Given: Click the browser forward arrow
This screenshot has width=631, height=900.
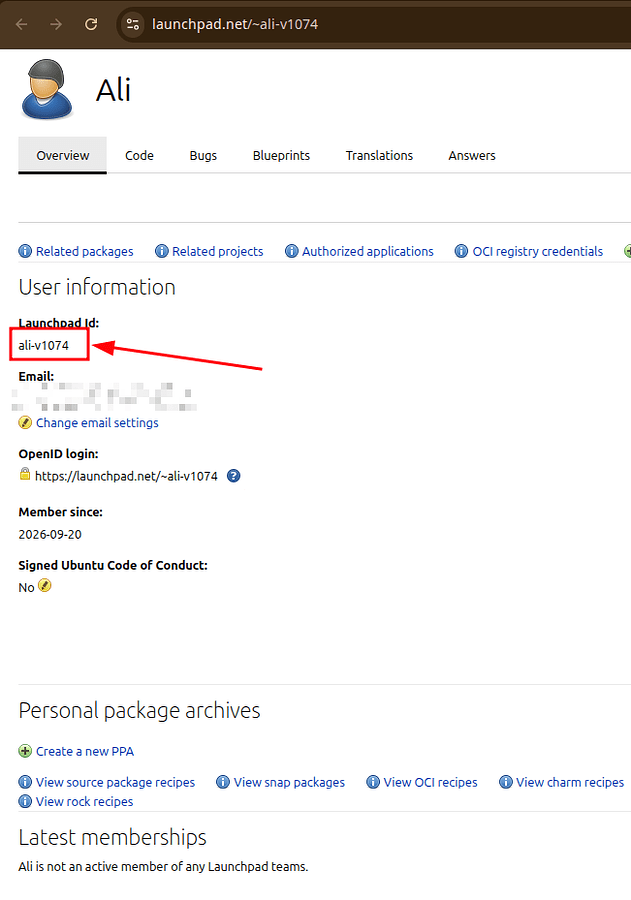Looking at the screenshot, I should 56,24.
